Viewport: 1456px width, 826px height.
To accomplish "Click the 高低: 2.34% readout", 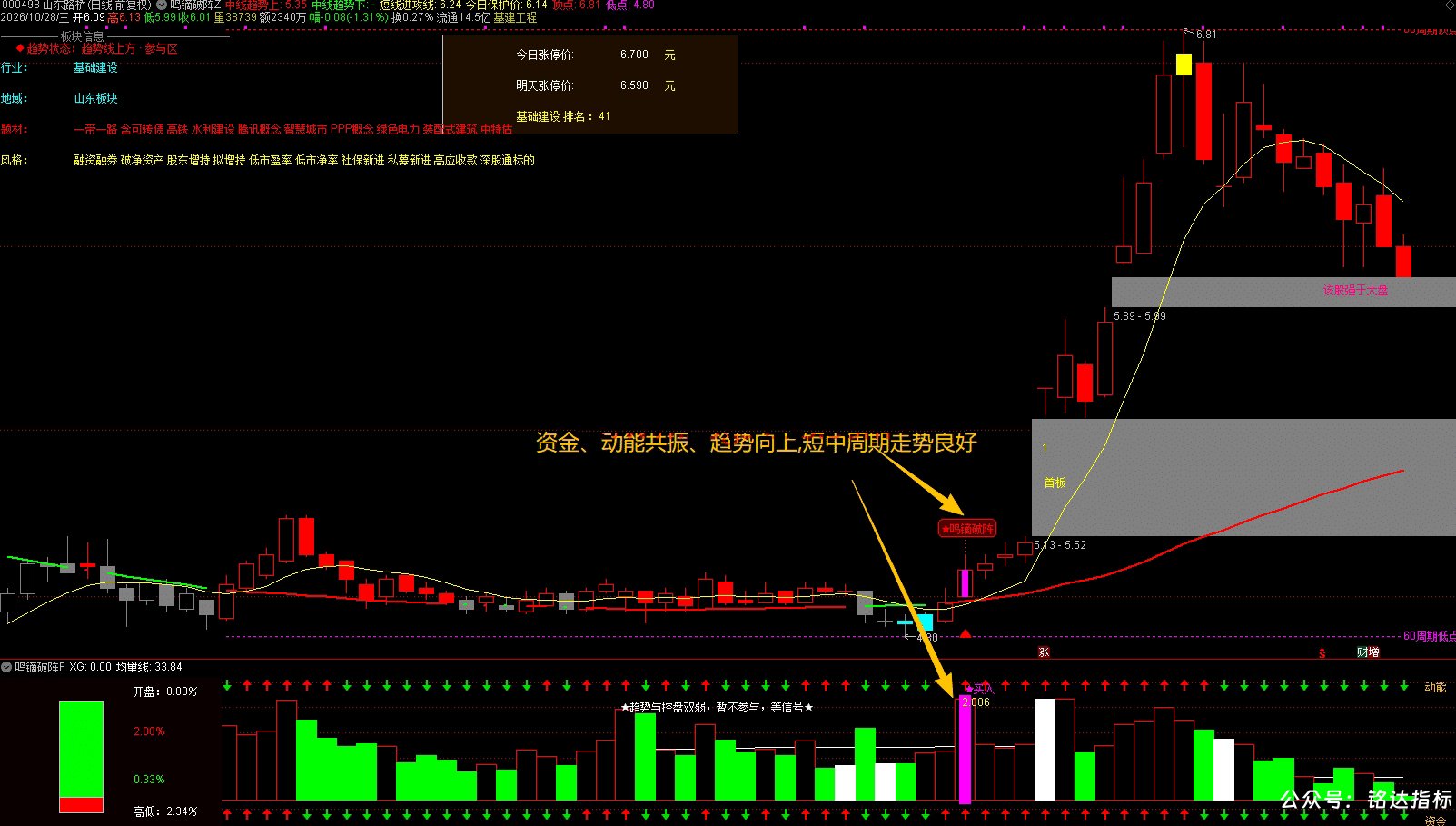I will coord(164,811).
